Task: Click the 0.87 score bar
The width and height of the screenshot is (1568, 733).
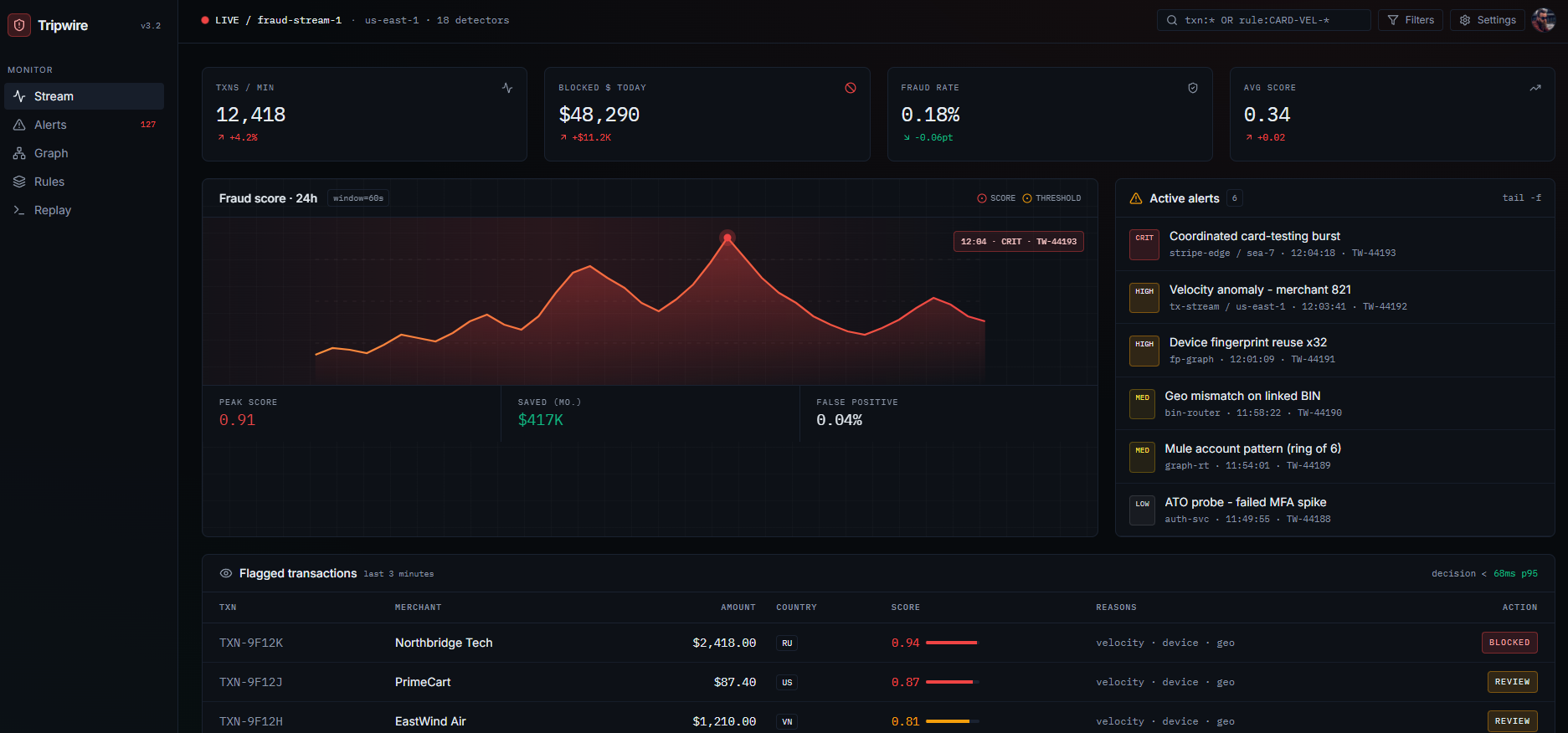Action: point(953,682)
